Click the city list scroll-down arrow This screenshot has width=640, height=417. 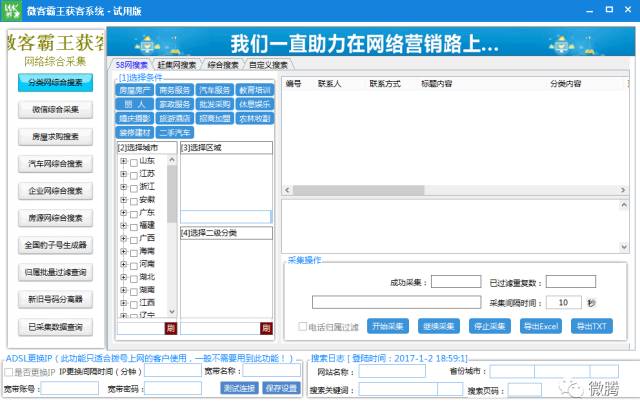tap(172, 312)
